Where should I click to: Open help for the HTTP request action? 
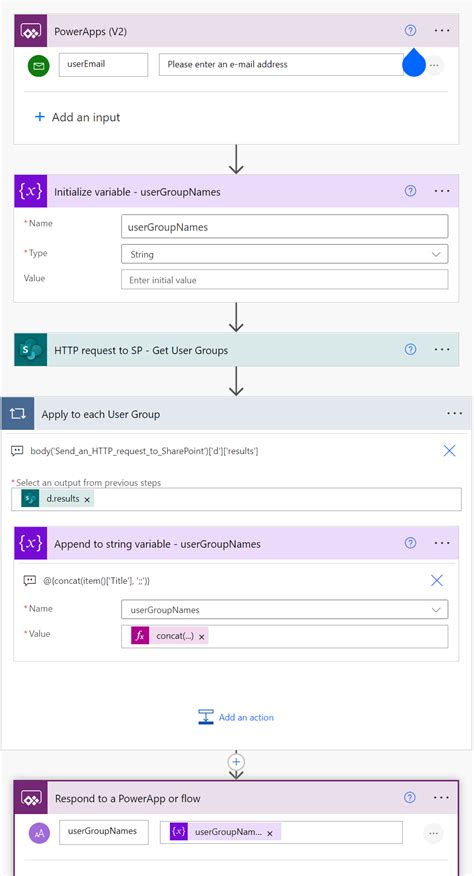(410, 350)
